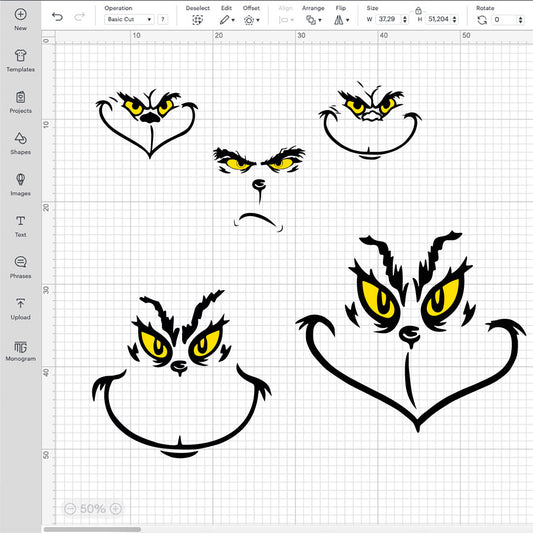
Task: Expand the Flip dropdown arrow
Action: click(x=347, y=20)
